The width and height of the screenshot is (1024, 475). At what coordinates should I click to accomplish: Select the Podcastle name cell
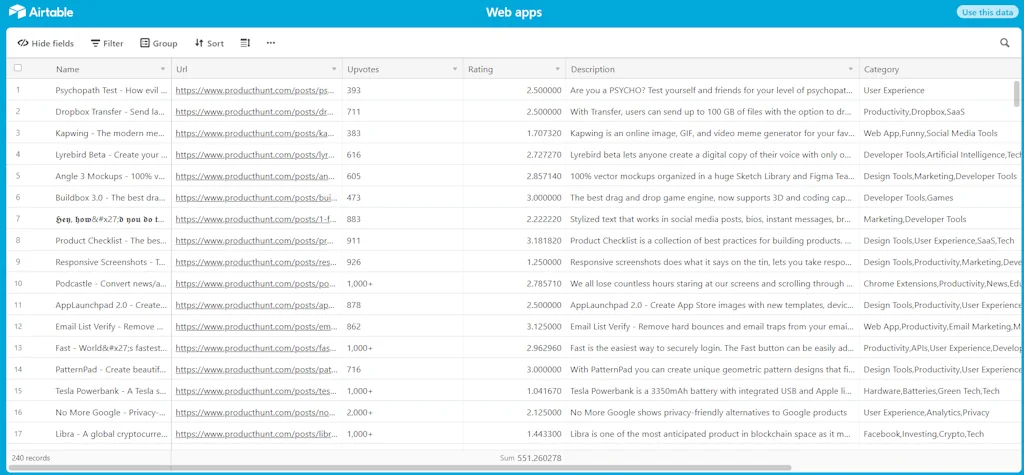[111, 284]
